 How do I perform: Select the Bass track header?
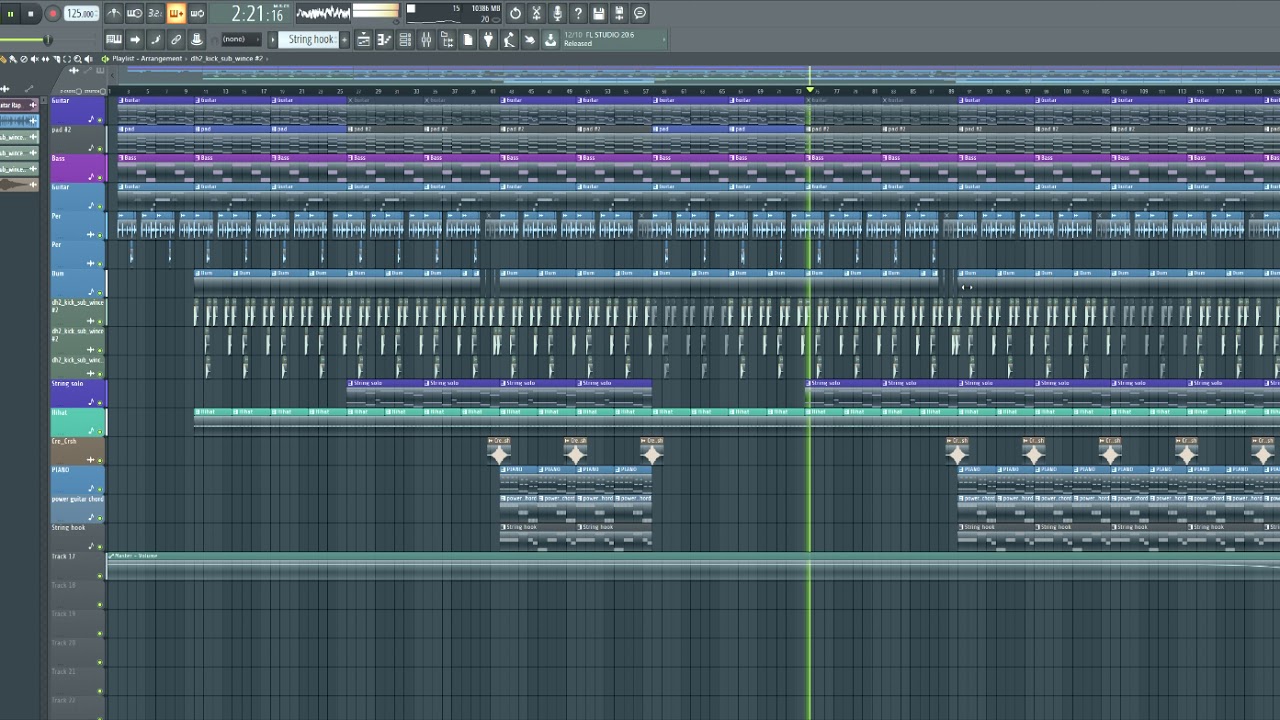pyautogui.click(x=78, y=168)
